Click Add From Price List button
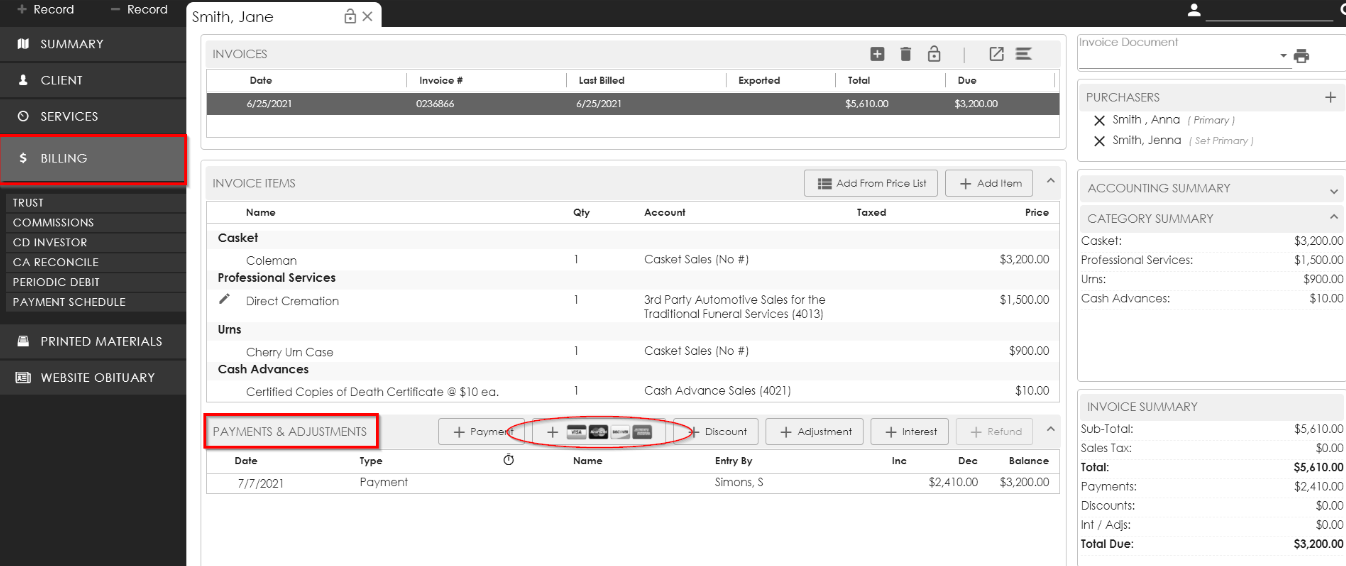The width and height of the screenshot is (1346, 566). [870, 183]
